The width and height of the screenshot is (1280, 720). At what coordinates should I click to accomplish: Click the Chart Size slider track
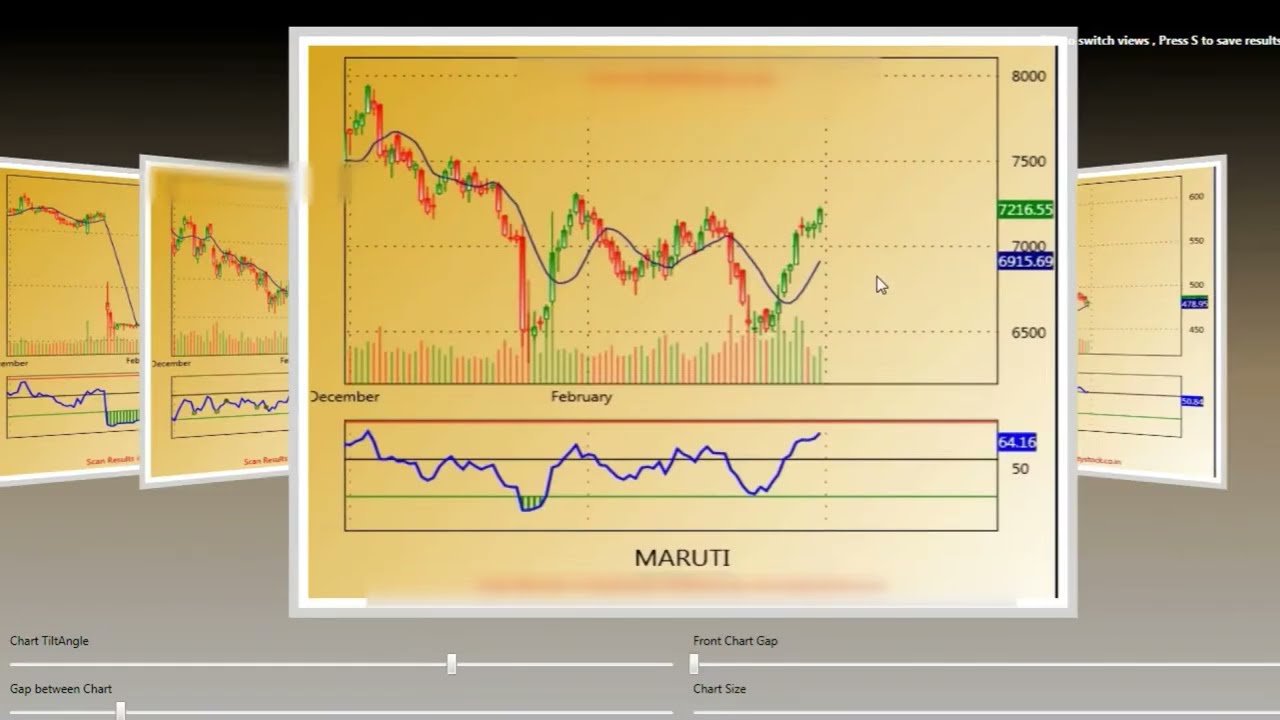986,712
